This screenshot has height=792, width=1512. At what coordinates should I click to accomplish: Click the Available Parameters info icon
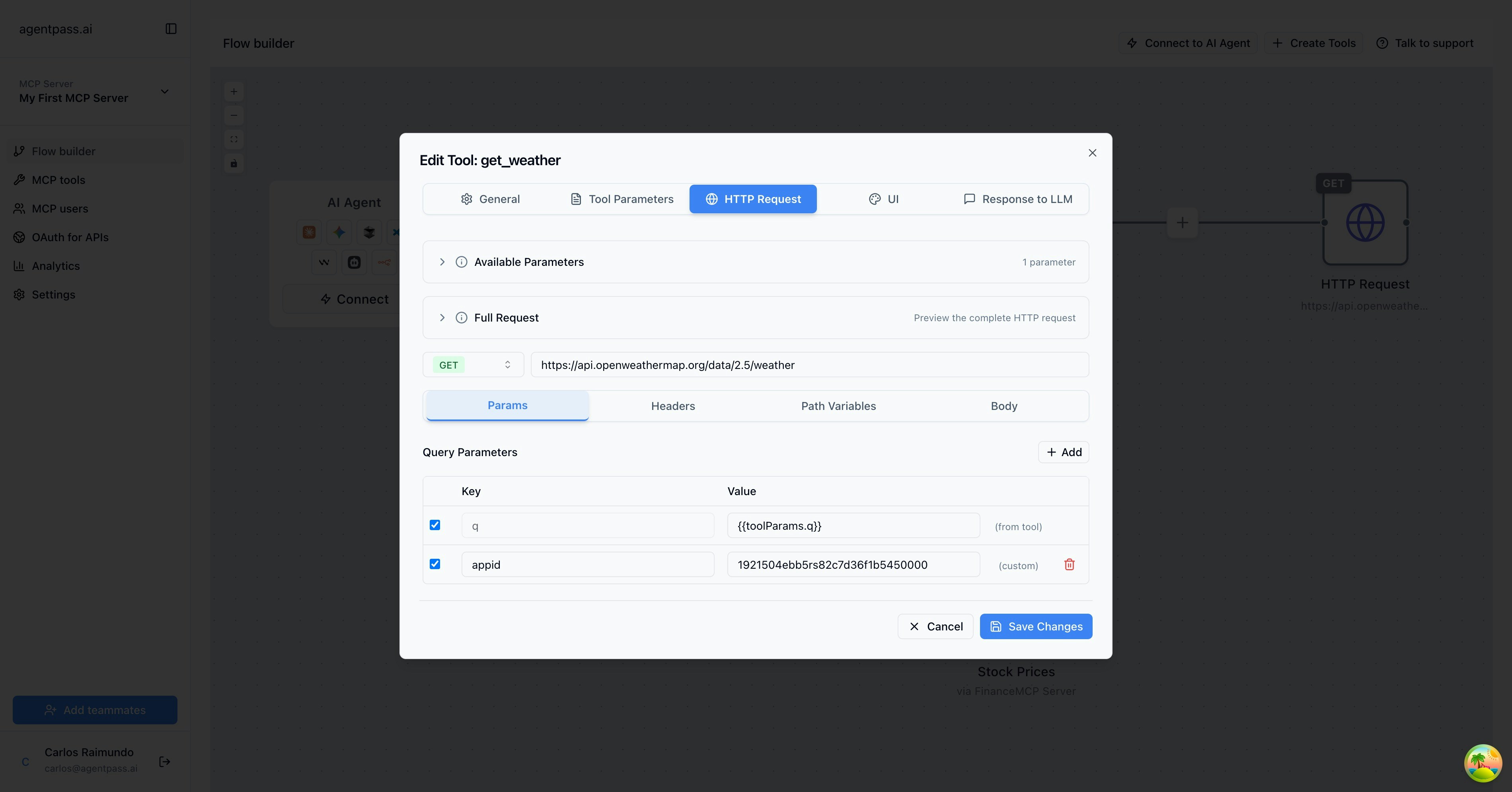click(x=461, y=262)
